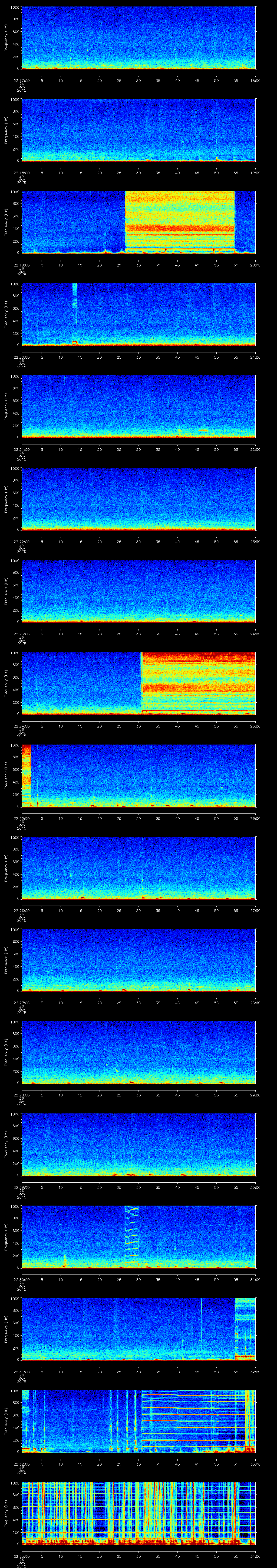The image size is (277, 1568).
Task: Click the 45-second tick label under 22:24:00 panel
Action: [x=197, y=726]
